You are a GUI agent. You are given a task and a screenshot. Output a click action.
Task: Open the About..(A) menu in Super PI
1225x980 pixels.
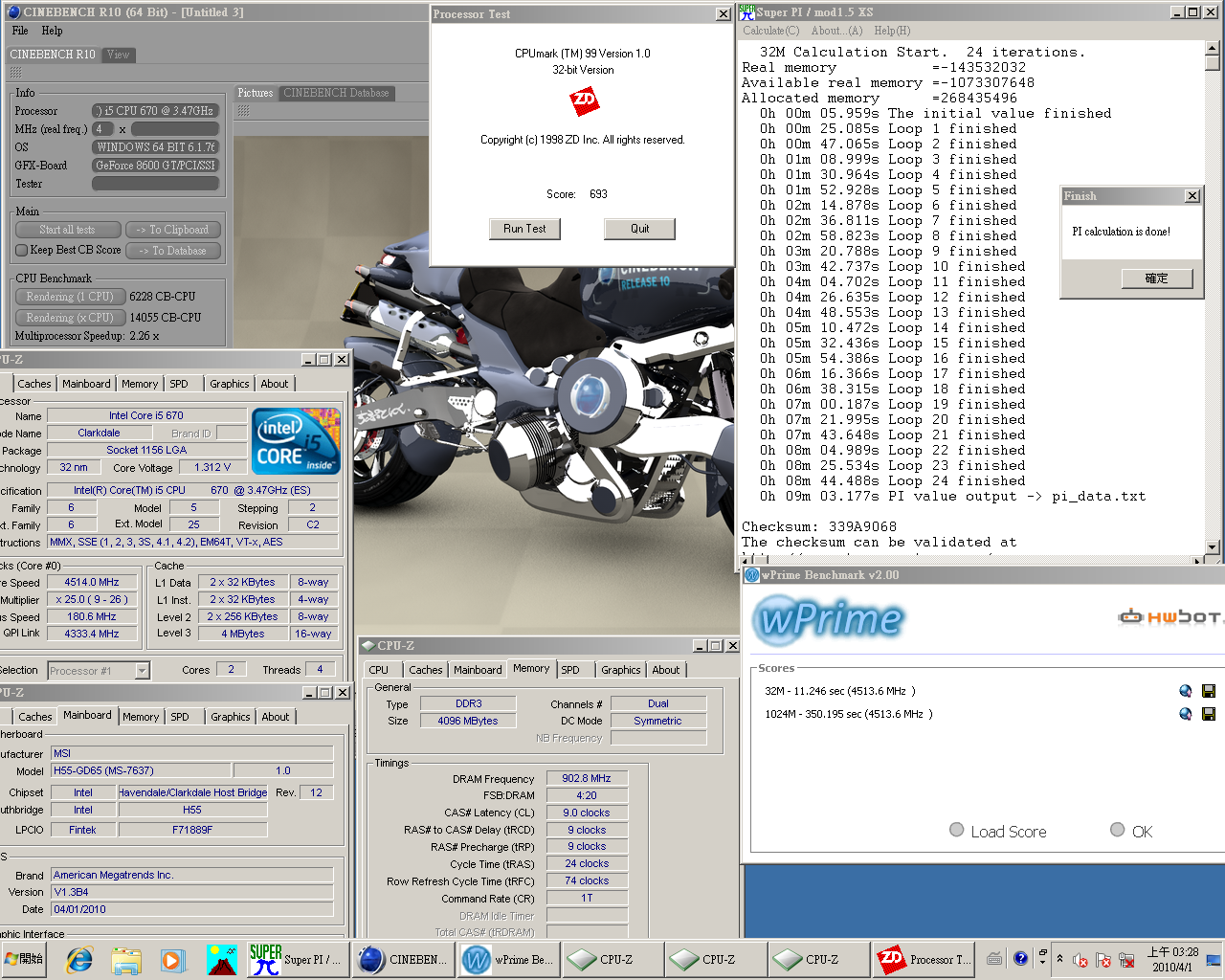coord(836,31)
